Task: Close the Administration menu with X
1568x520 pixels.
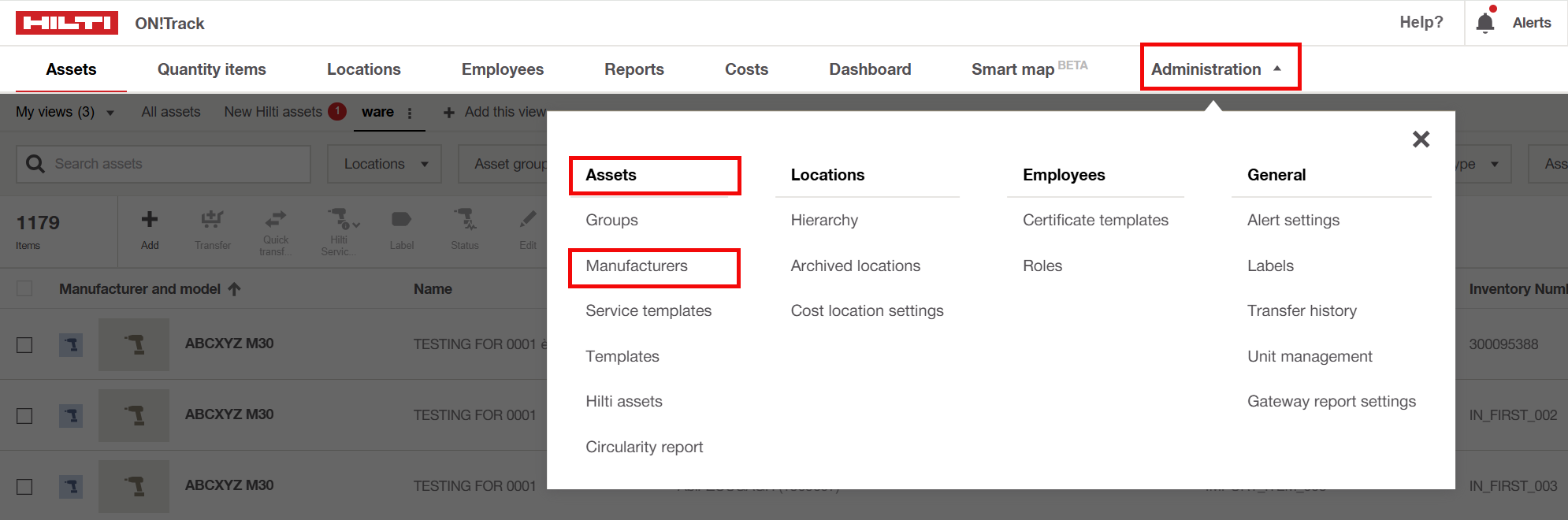Action: (x=1421, y=139)
